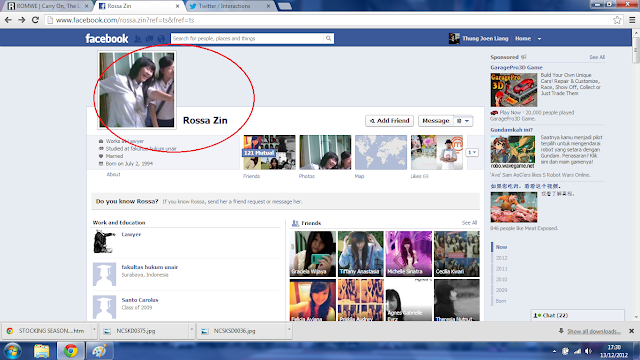Click the facebook logo
This screenshot has width=640, height=360.
[x=107, y=39]
